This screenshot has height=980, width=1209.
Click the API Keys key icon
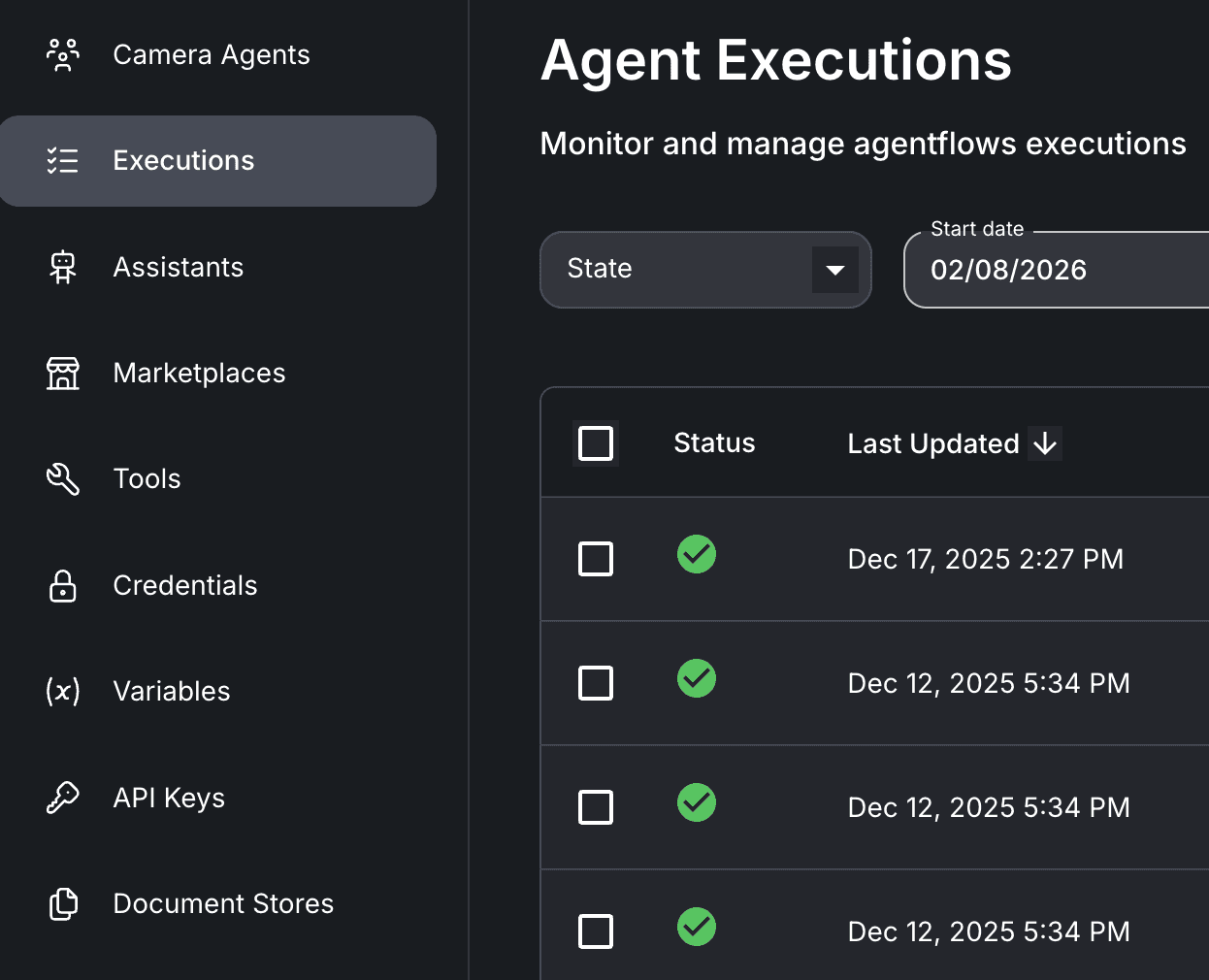coord(62,797)
